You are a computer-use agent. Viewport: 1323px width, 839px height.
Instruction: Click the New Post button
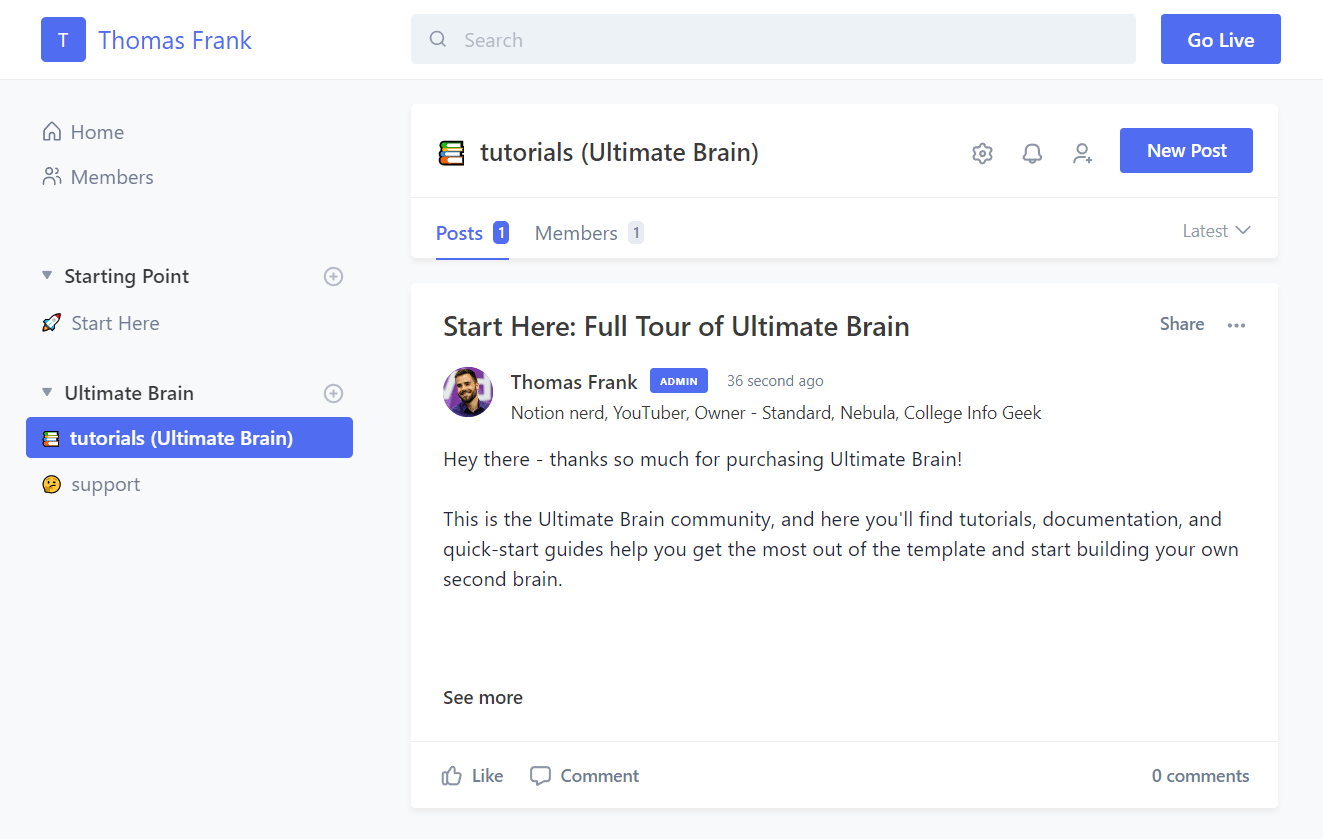(x=1186, y=150)
